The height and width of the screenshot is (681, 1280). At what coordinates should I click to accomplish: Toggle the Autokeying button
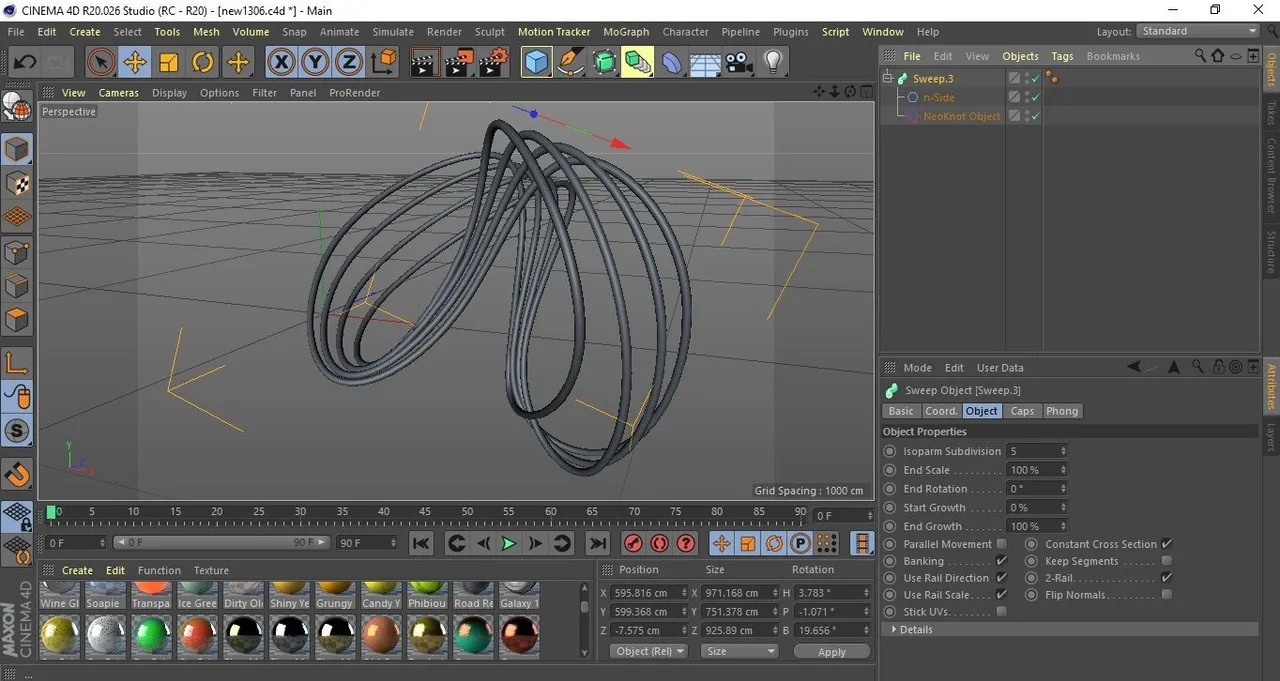[x=659, y=543]
